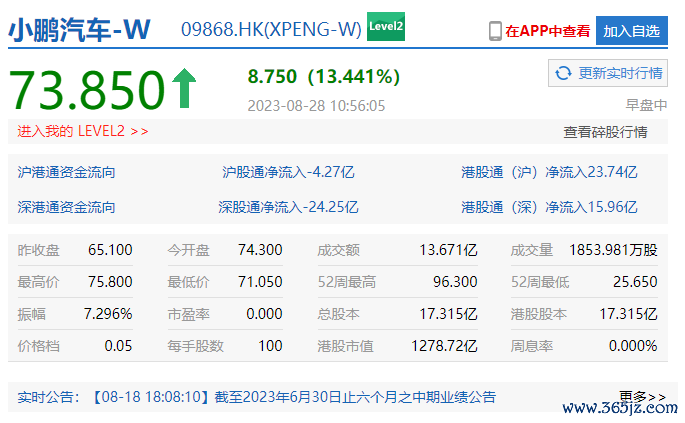Click 港股通（深）净流入15.96亿 text
Viewport: 685px width, 423px height.
coord(549,207)
